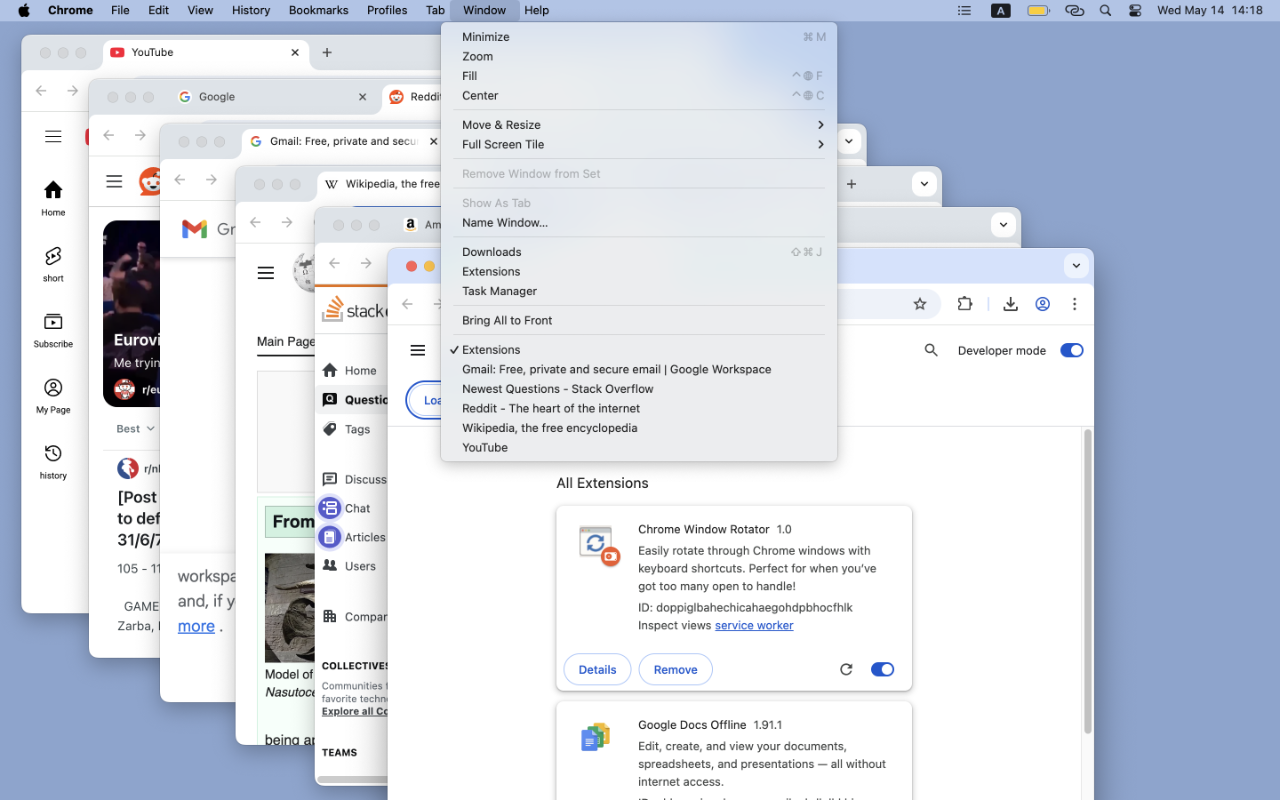Open the Extensions page hamburger menu

[x=418, y=350]
